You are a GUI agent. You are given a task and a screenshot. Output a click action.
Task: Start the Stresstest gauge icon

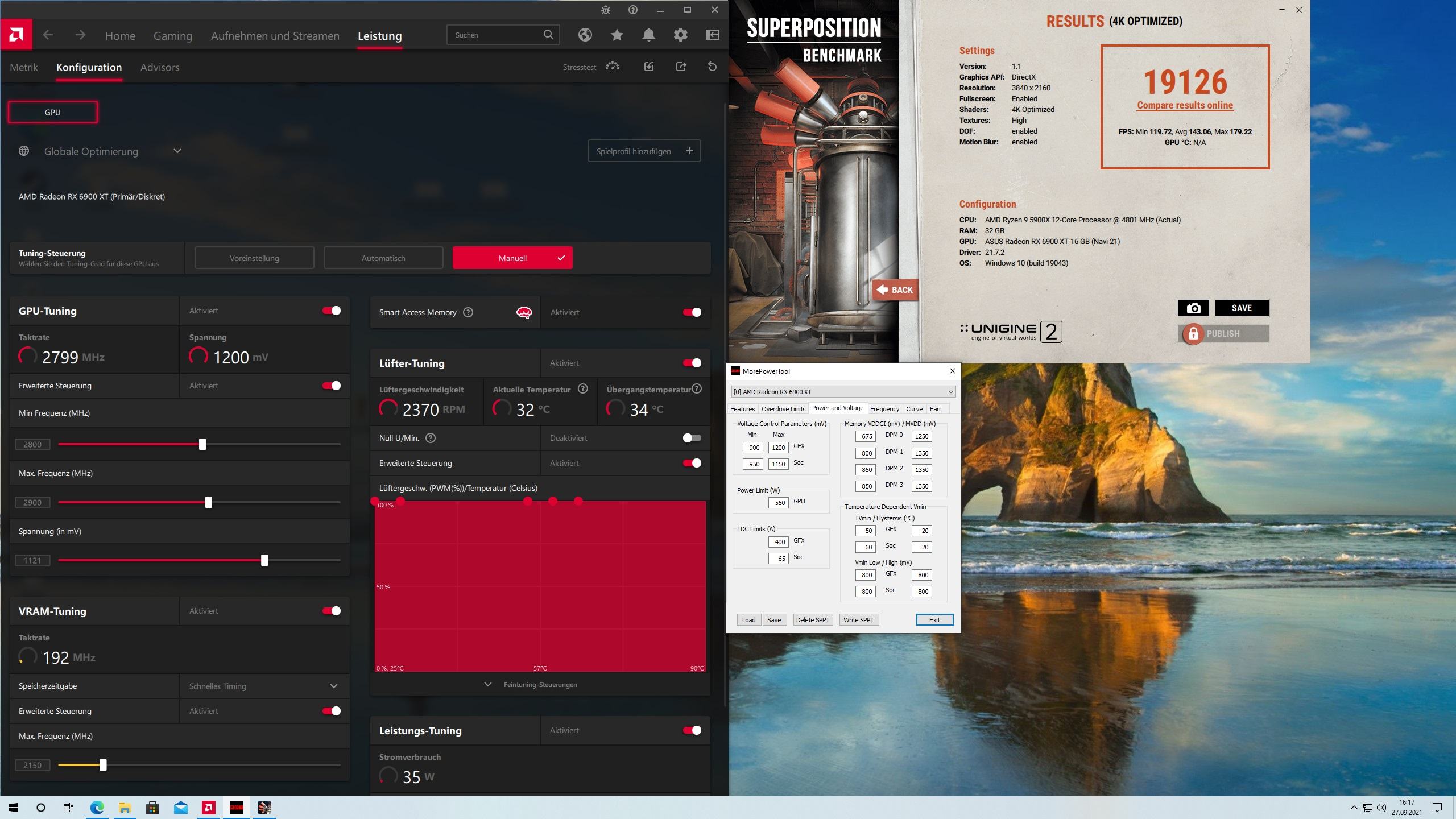pos(613,67)
